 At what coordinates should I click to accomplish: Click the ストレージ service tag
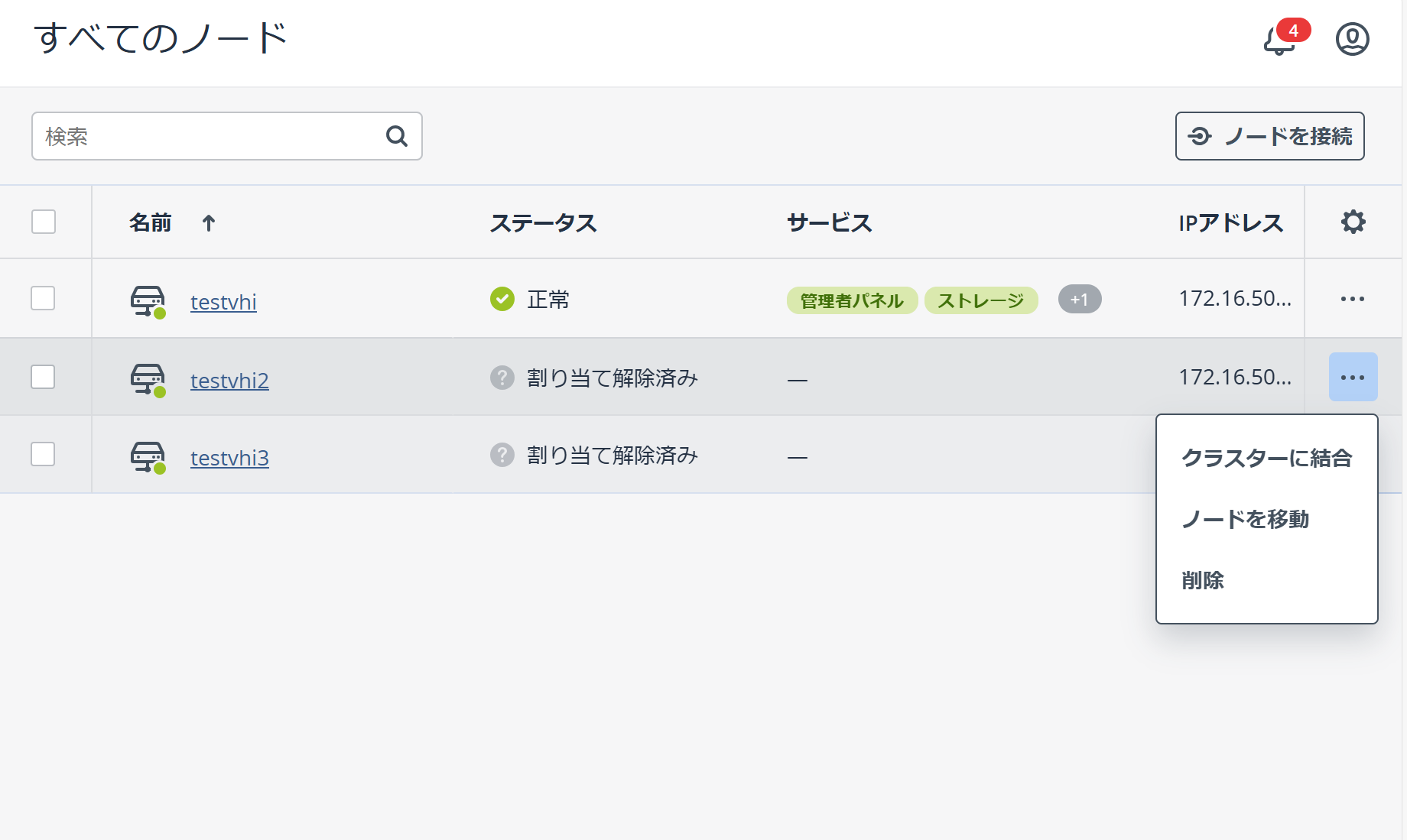pyautogui.click(x=981, y=300)
